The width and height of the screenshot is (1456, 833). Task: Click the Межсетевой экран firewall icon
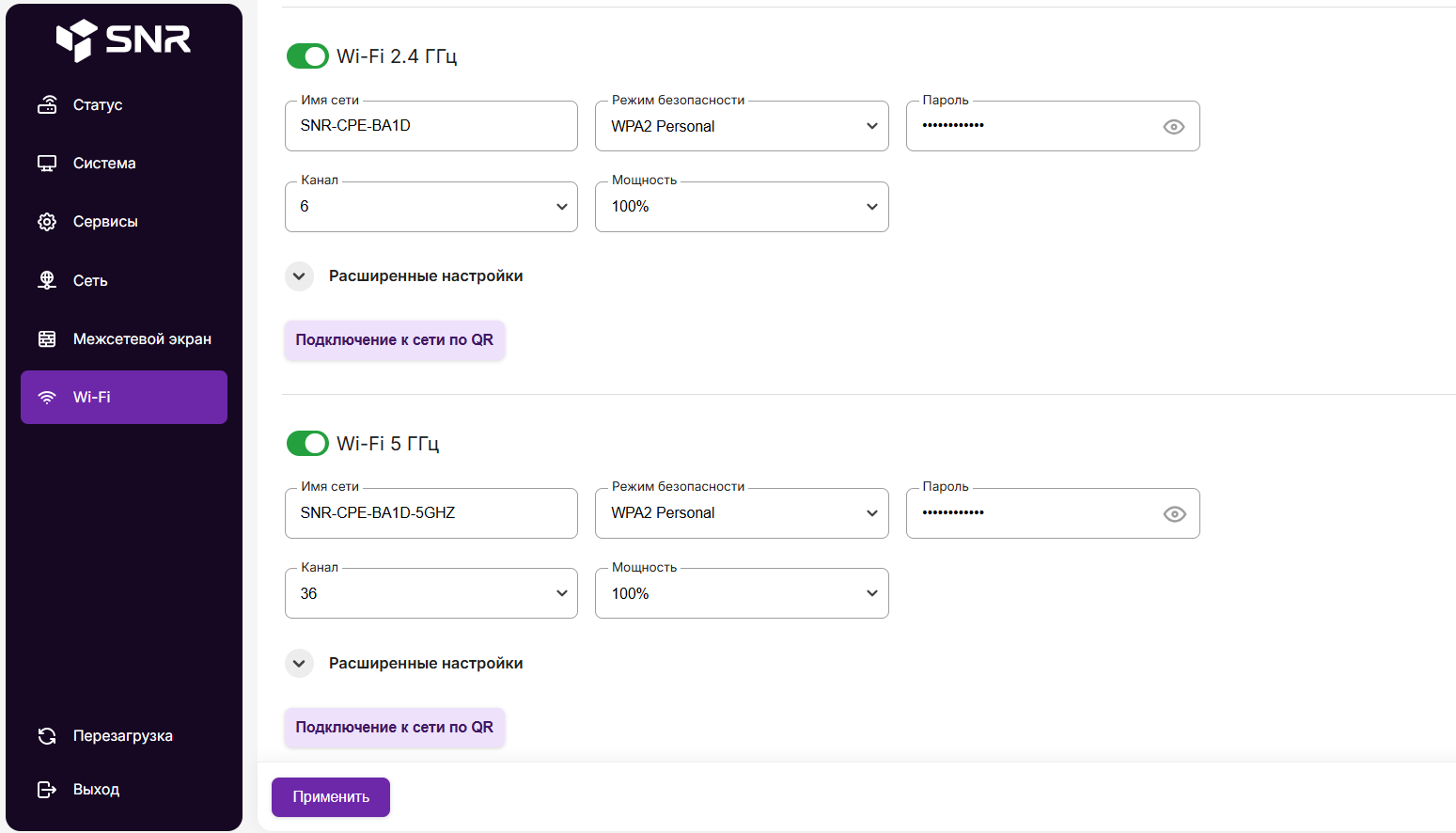point(47,339)
